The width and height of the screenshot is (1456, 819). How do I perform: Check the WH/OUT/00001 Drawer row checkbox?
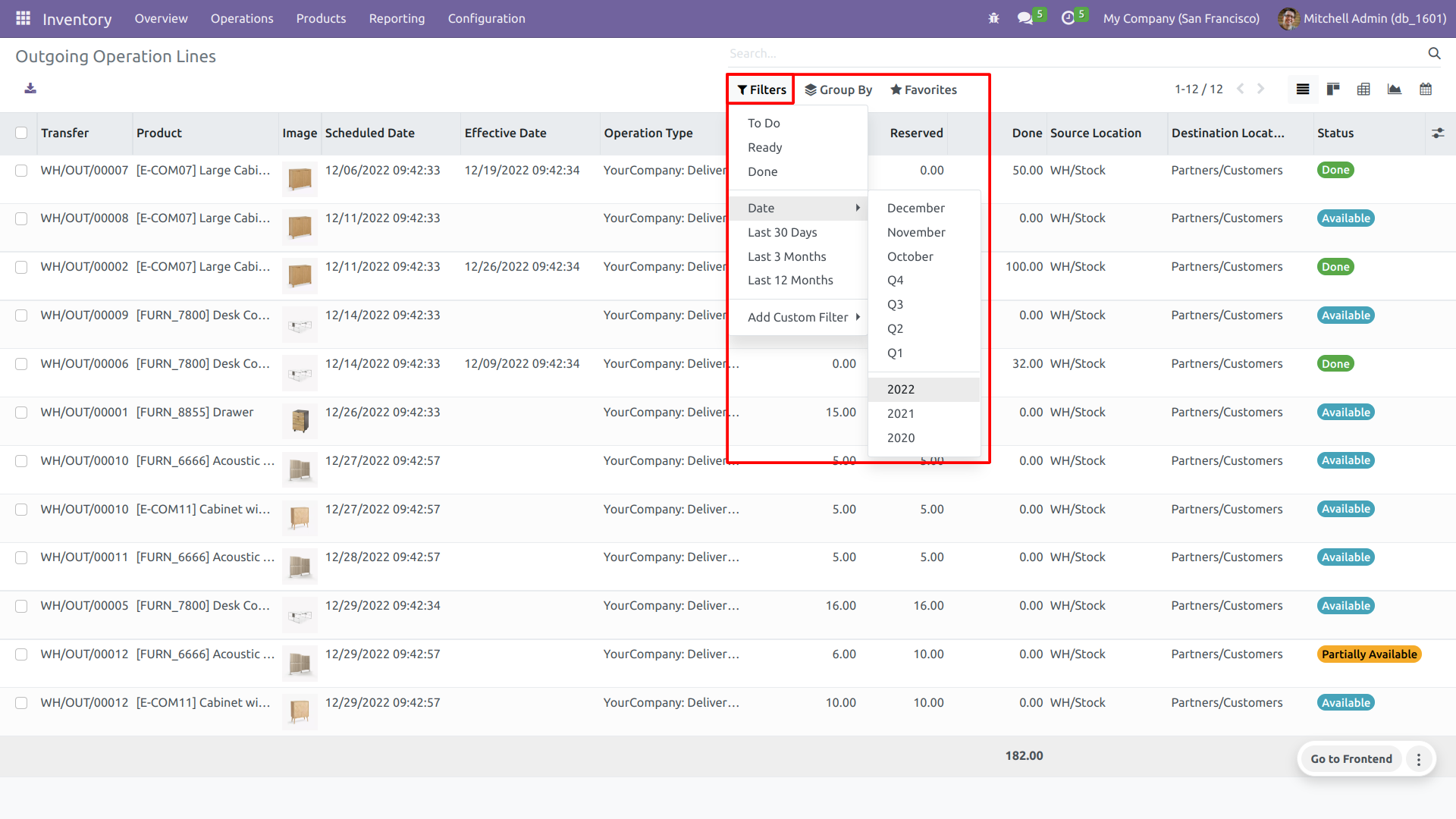pos(21,413)
